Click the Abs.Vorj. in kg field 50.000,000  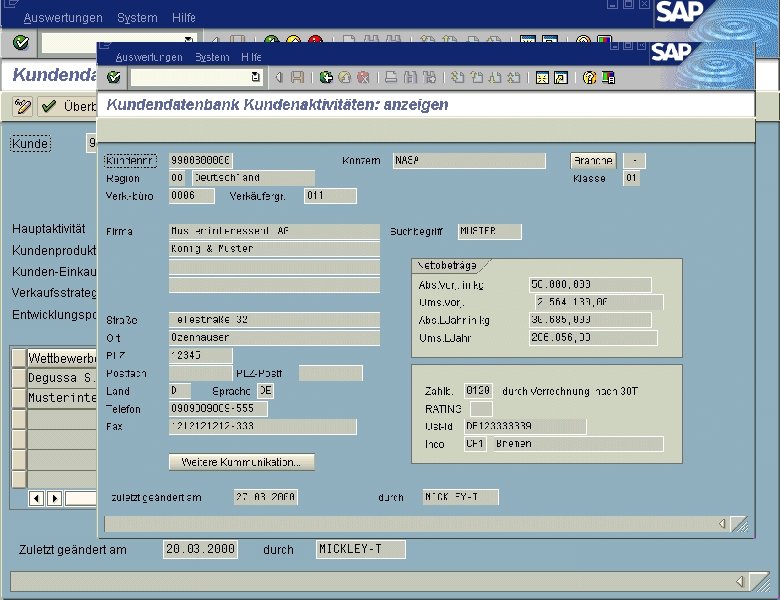590,285
